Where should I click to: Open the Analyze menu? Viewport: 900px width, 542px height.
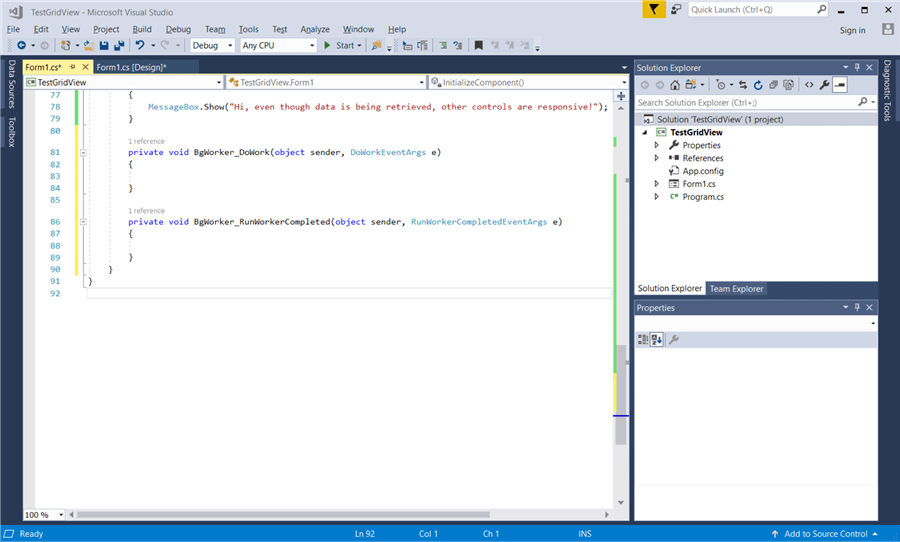tap(315, 29)
